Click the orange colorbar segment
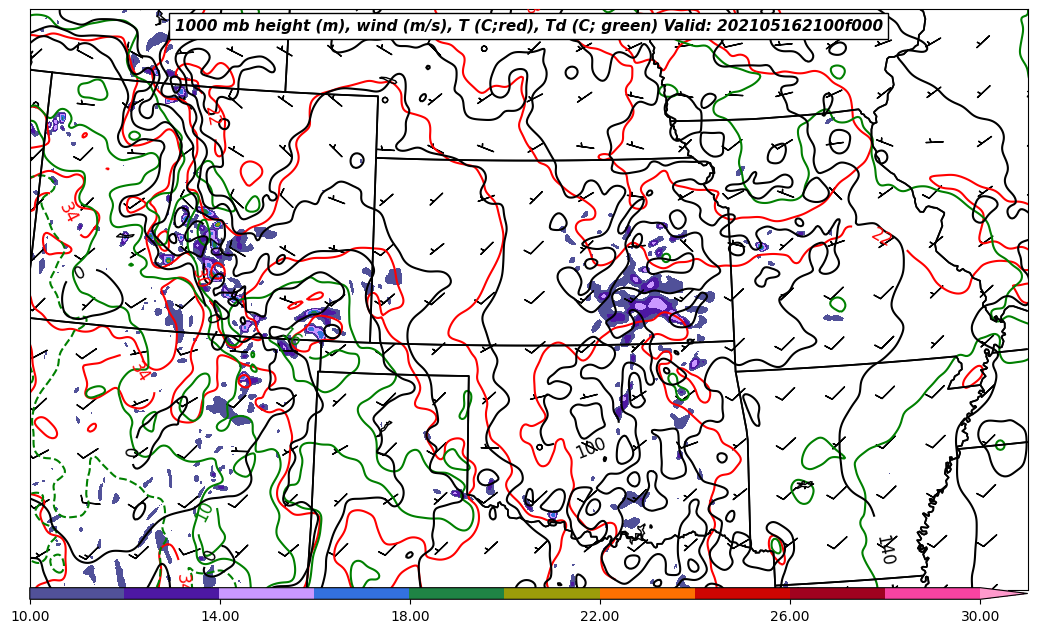Viewport: 1037px width, 633px height. tap(647, 593)
